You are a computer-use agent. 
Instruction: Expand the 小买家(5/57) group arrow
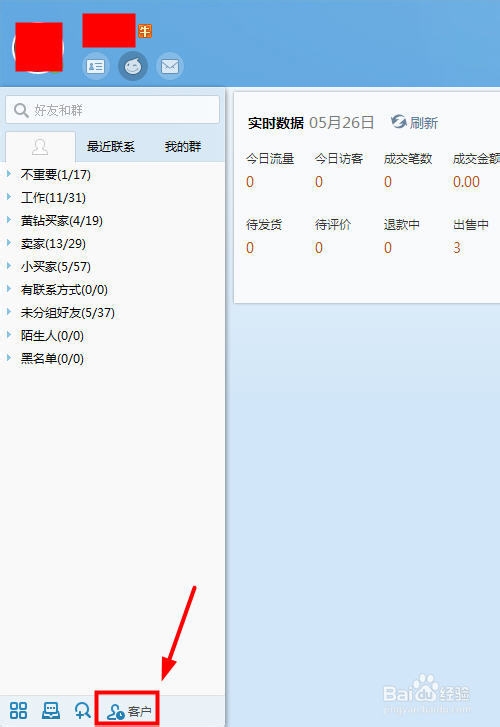[9, 266]
